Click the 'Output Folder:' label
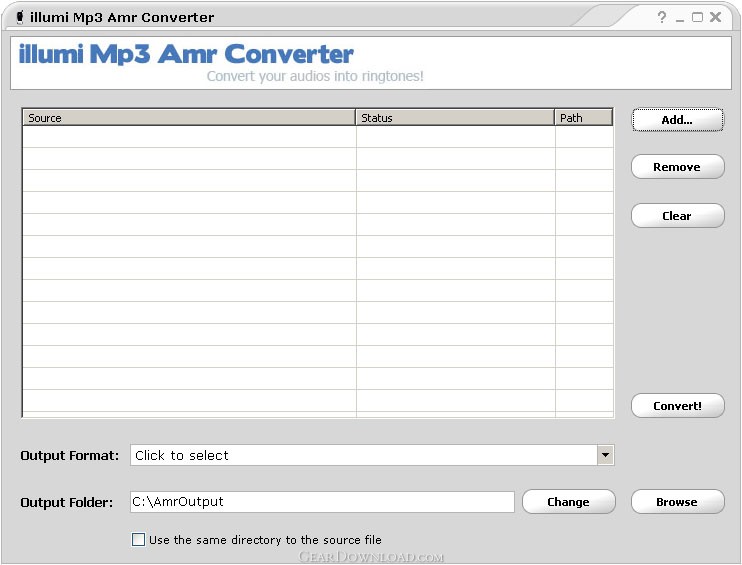The image size is (742, 565). click(x=67, y=502)
